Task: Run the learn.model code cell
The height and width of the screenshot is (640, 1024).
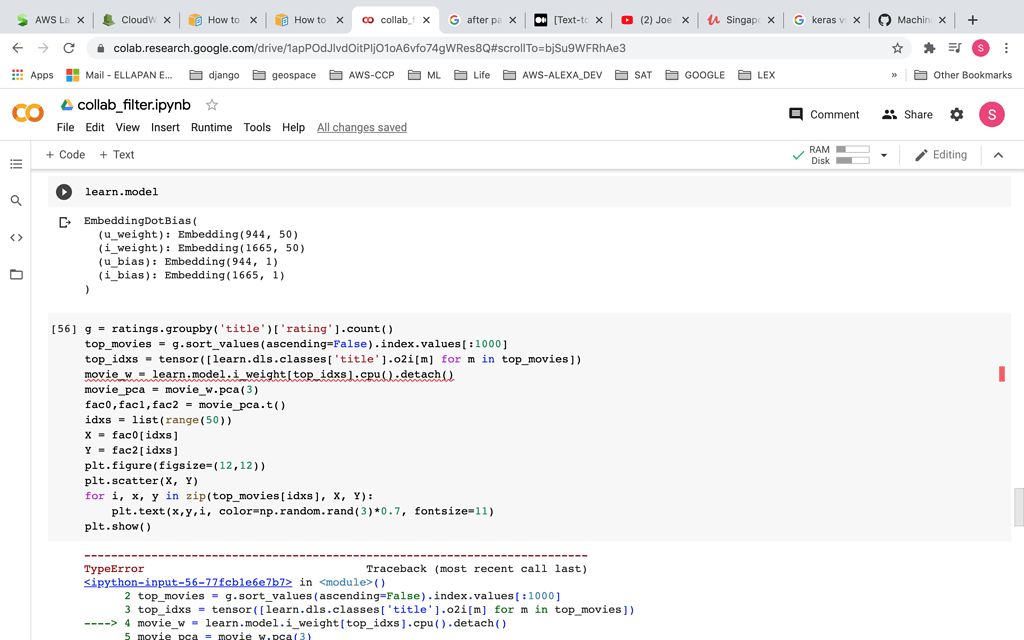Action: 64,192
